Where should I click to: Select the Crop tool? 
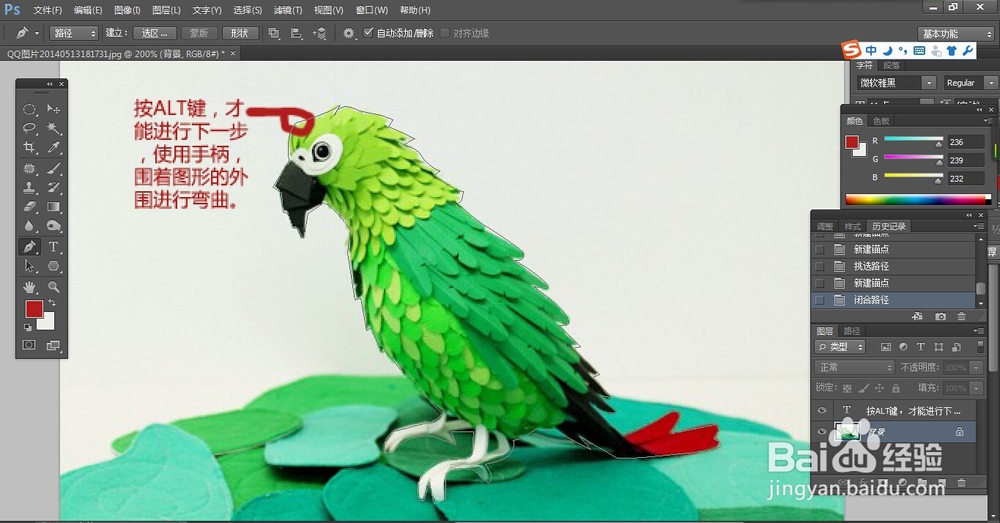point(29,147)
